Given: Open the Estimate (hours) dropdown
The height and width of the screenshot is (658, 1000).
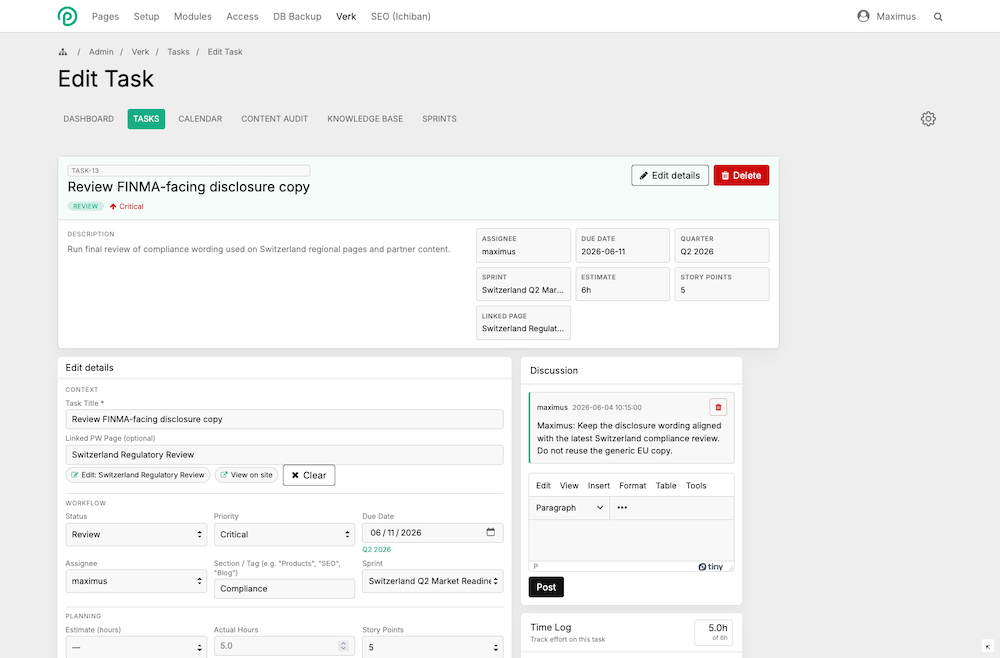Looking at the screenshot, I should [x=136, y=647].
